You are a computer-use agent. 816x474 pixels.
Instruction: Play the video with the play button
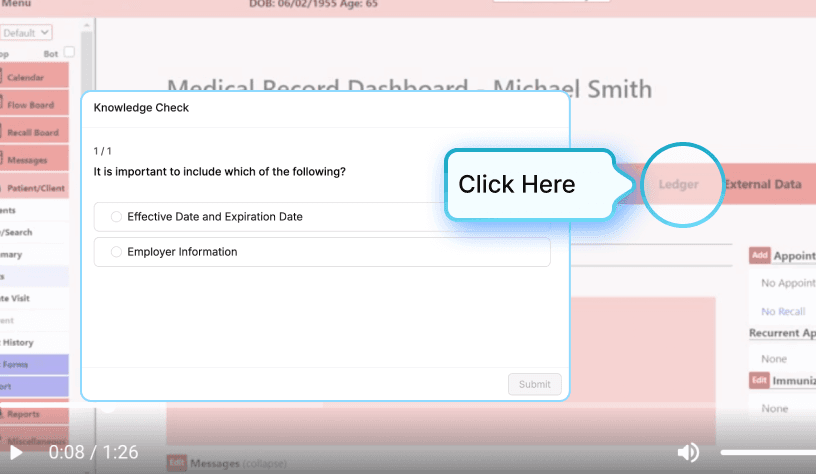point(16,452)
